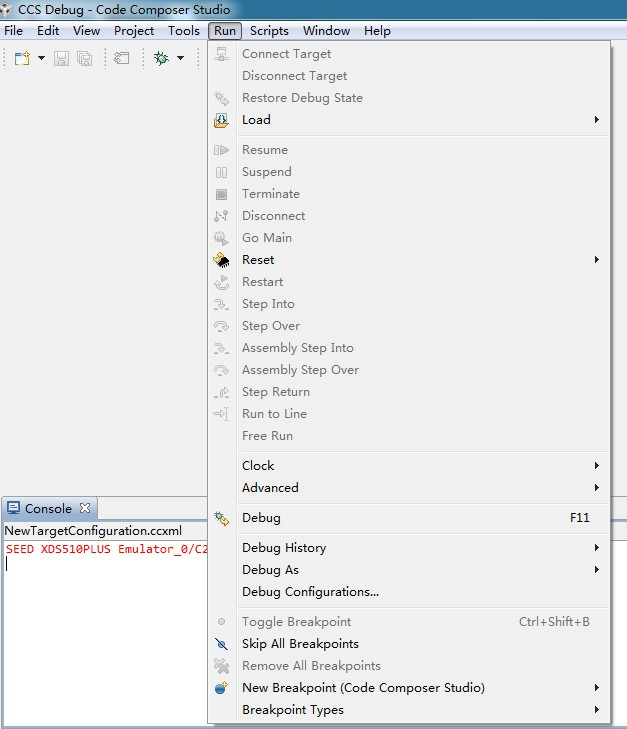Expand the Advanced submenu arrow
Screen dimensions: 627x729
tap(597, 487)
